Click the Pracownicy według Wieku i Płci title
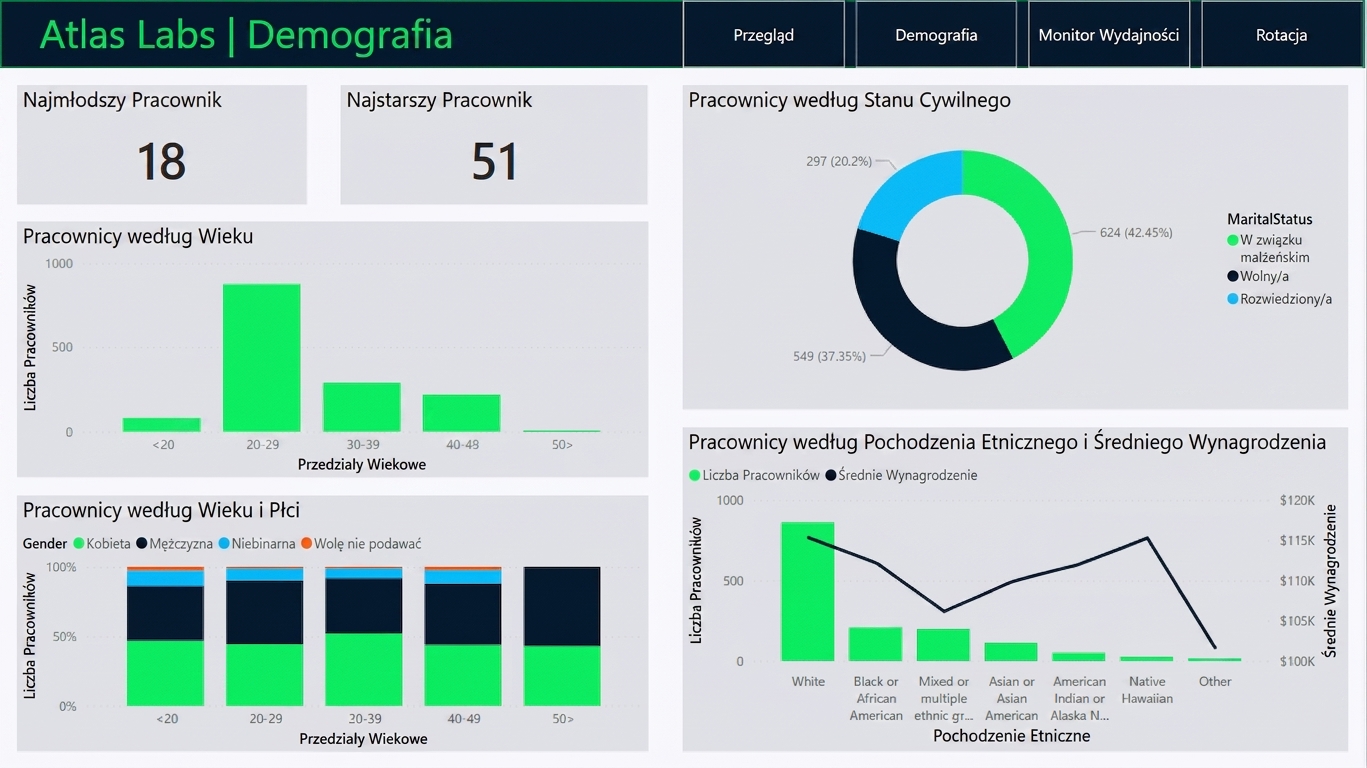 [x=161, y=510]
